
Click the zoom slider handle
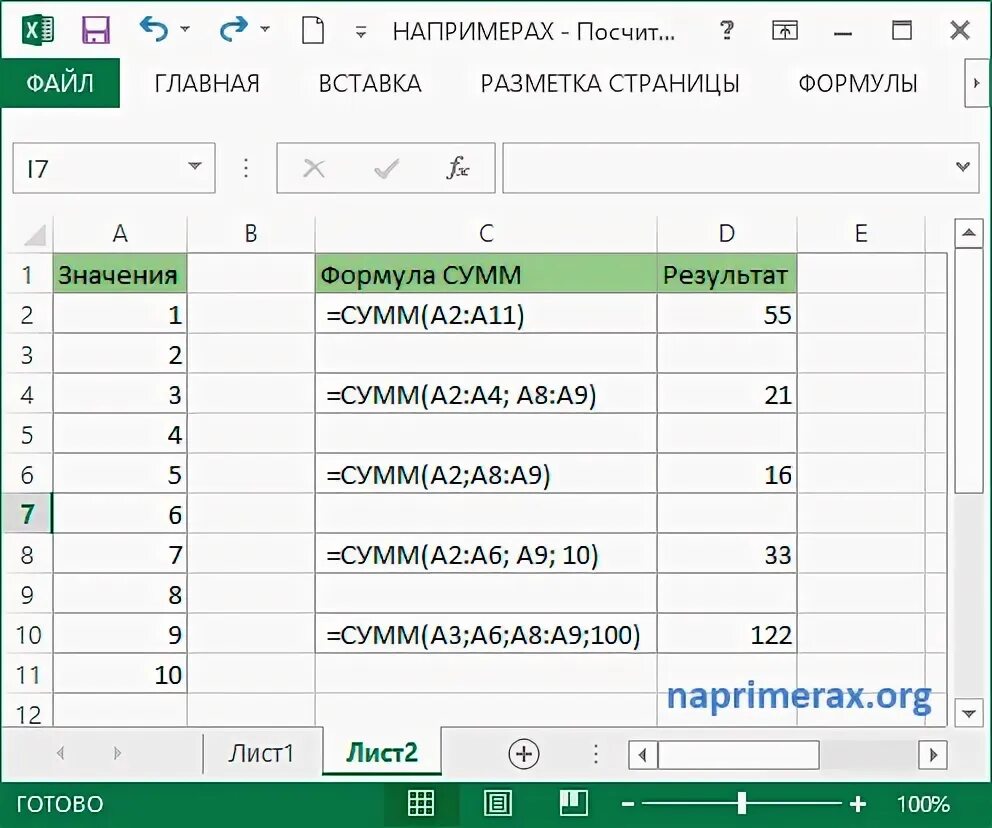click(742, 803)
